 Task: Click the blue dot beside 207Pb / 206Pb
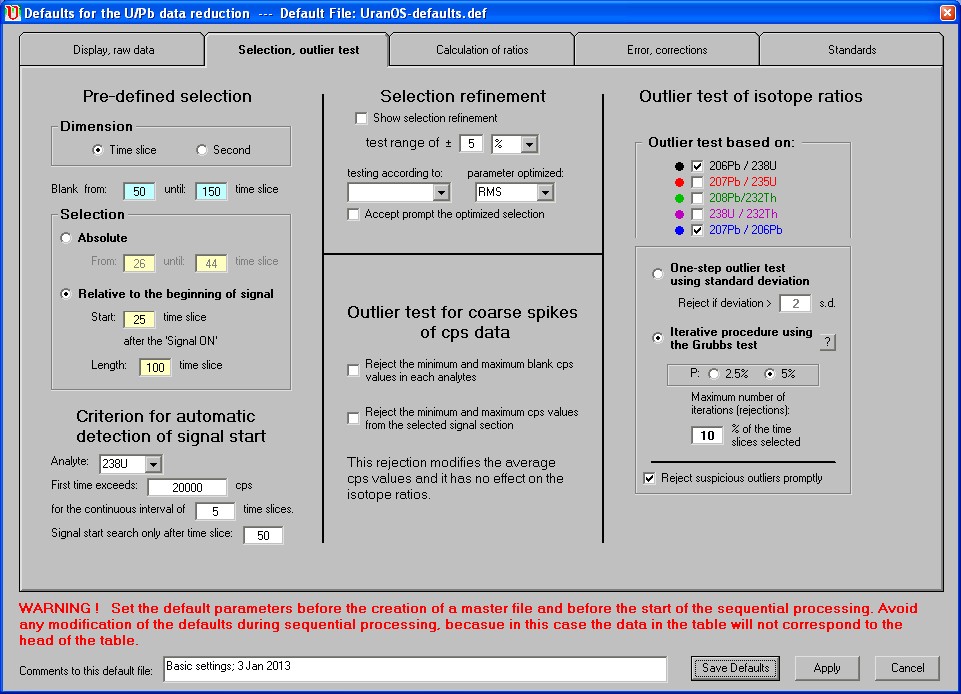coord(679,231)
